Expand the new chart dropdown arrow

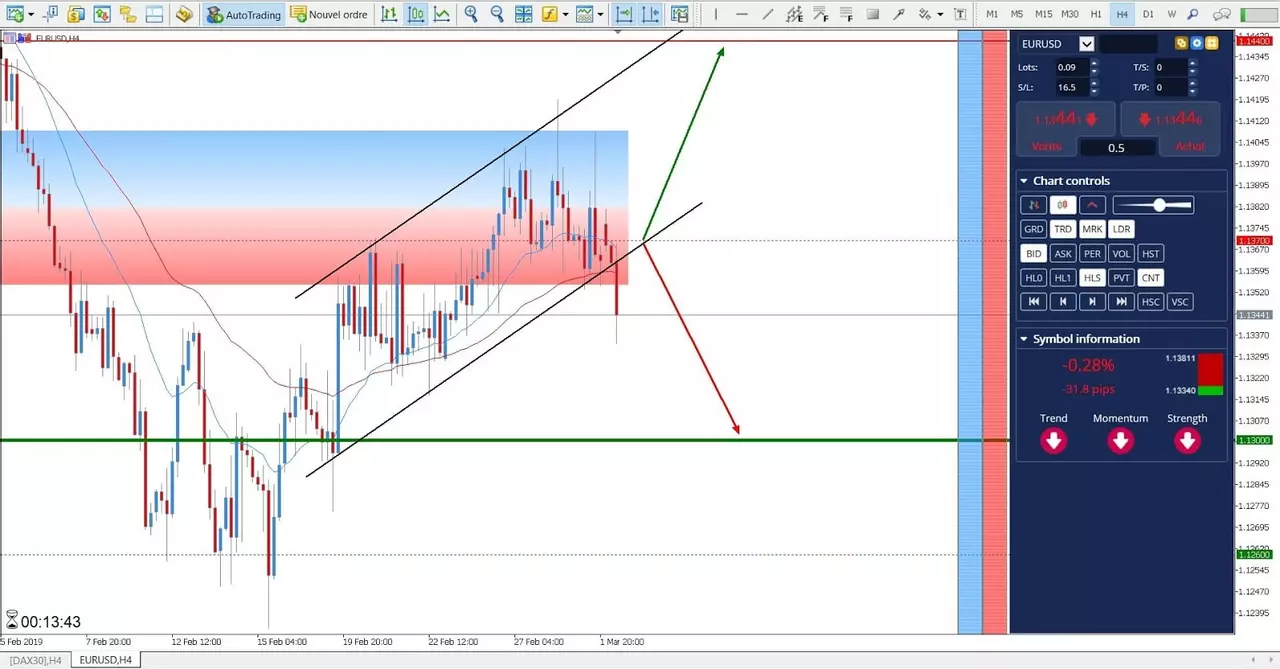click(31, 14)
